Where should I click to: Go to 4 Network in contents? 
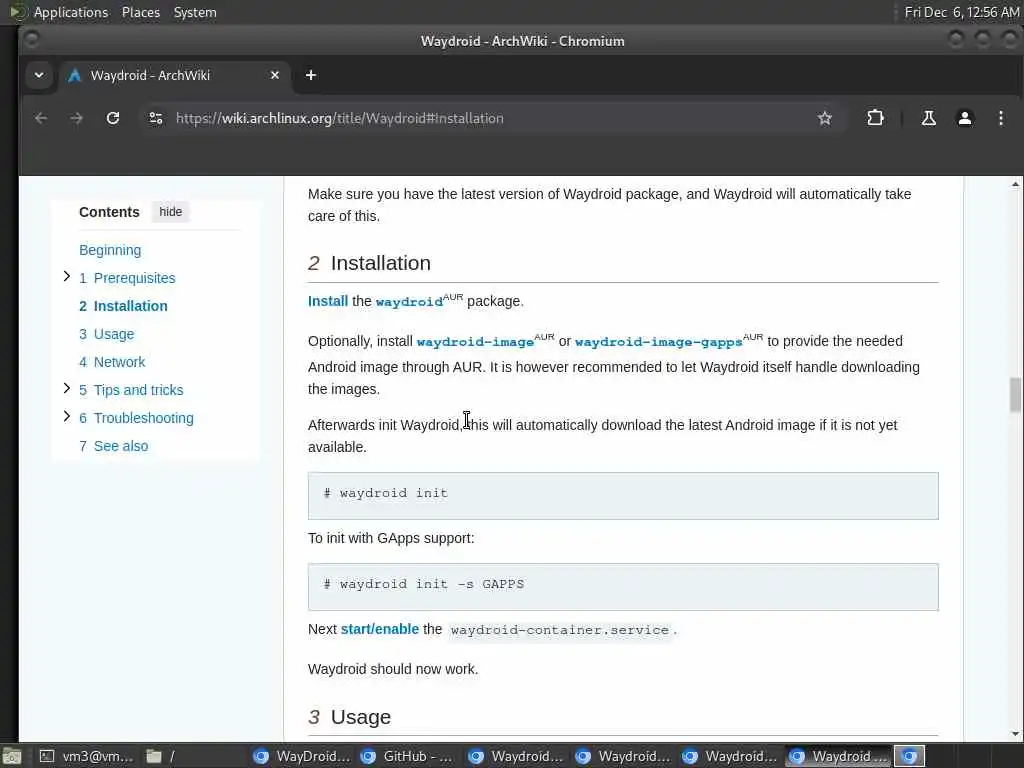point(112,362)
